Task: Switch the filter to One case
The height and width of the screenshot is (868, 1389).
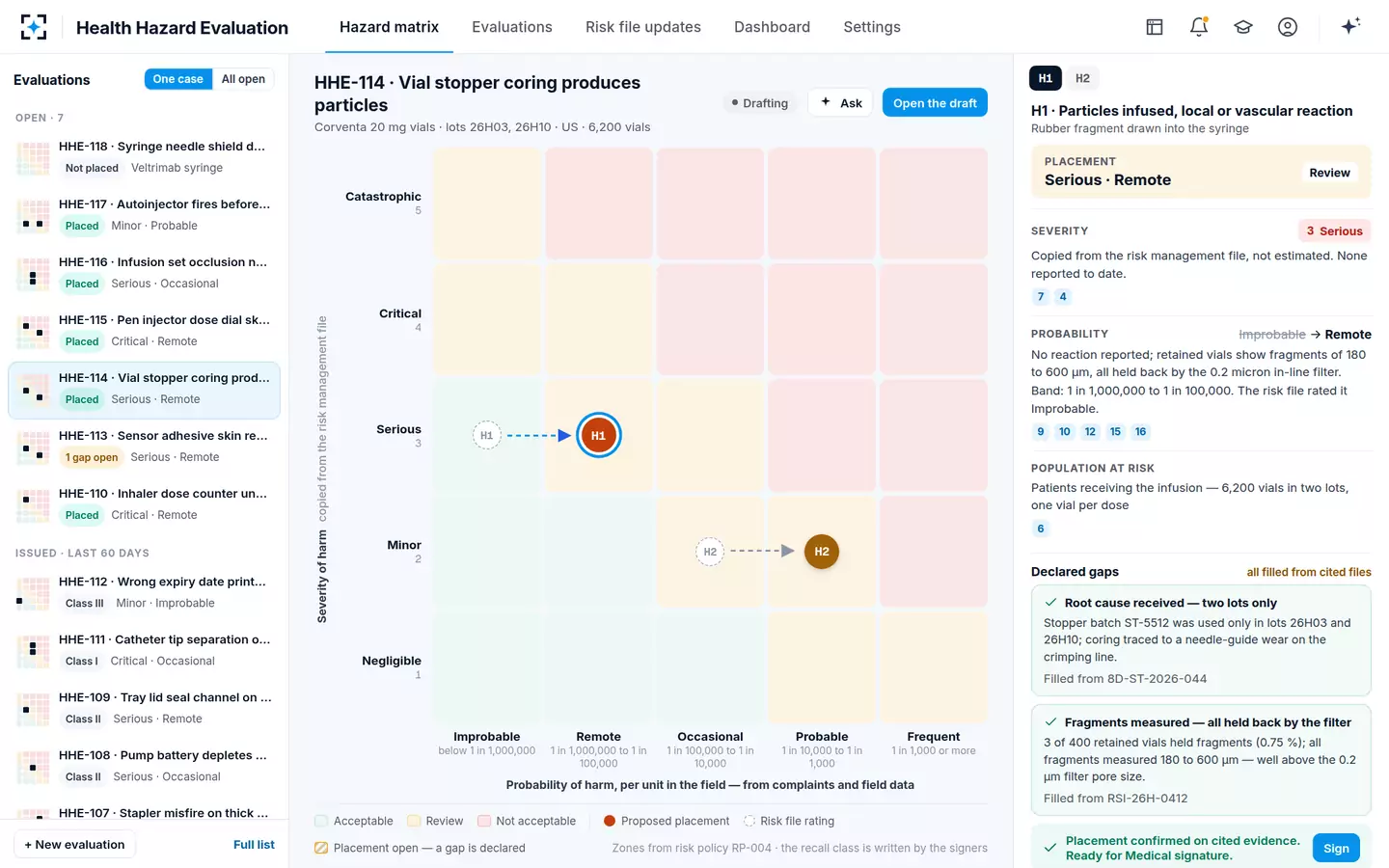Action: (x=177, y=79)
